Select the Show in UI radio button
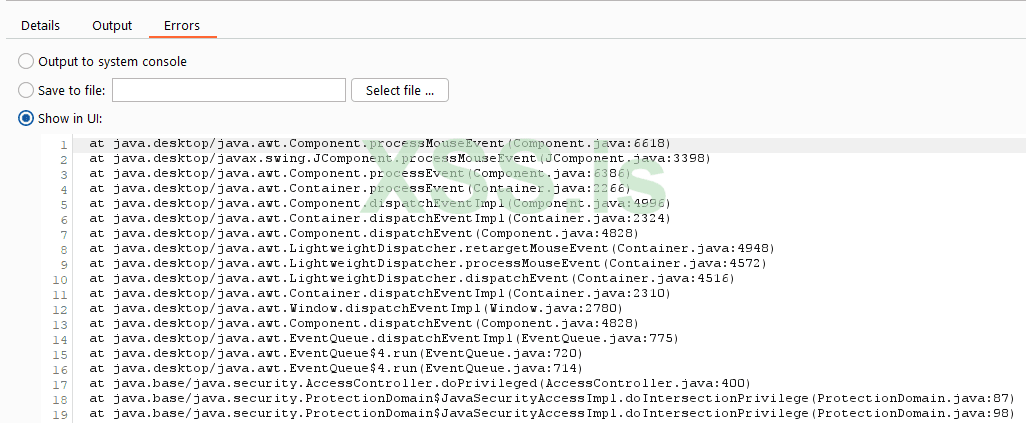 click(26, 119)
